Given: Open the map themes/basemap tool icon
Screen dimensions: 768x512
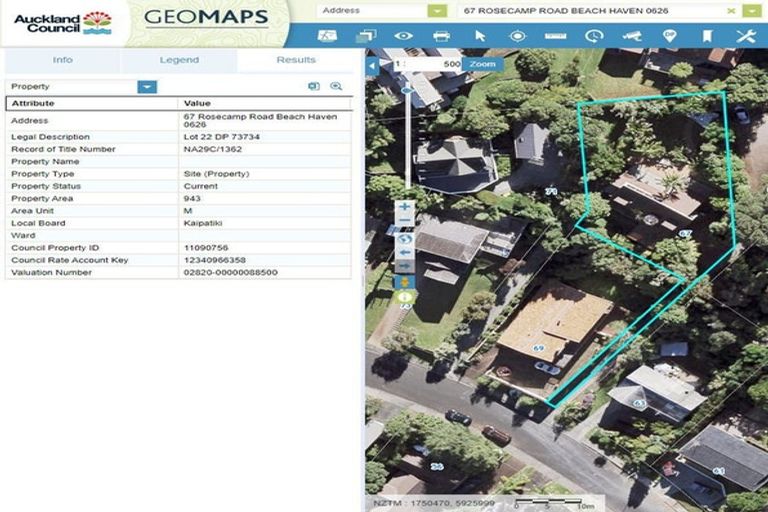Looking at the screenshot, I should 327,36.
